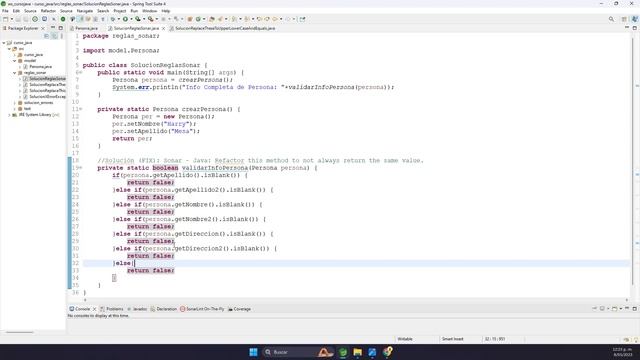Open the Refactor menu
This screenshot has height=360, width=640.
tap(48, 11)
